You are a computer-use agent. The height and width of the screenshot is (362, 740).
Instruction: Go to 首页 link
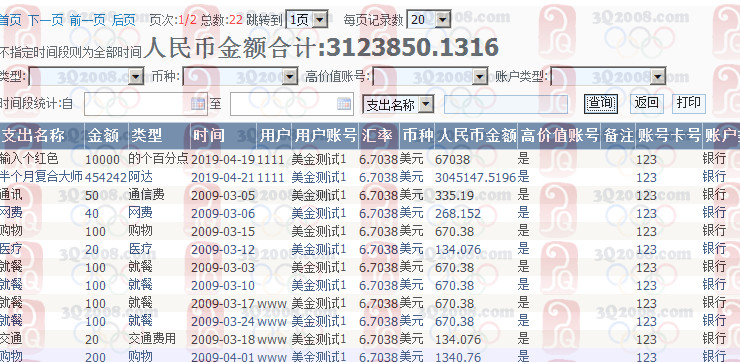coord(10,20)
